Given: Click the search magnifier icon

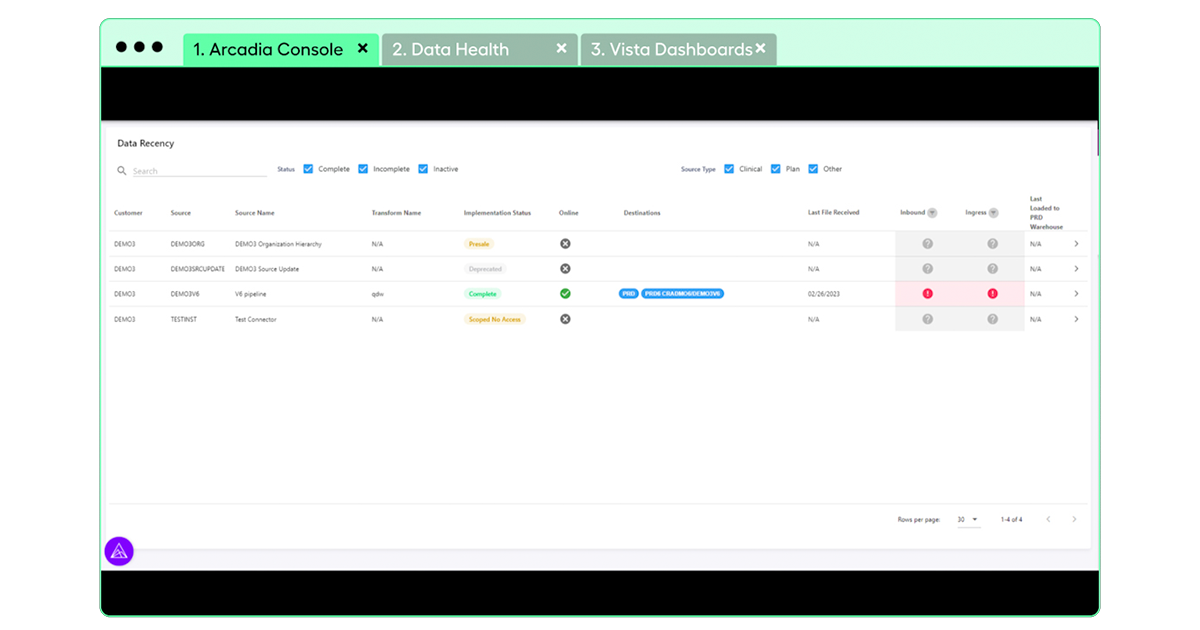Looking at the screenshot, I should pos(122,171).
